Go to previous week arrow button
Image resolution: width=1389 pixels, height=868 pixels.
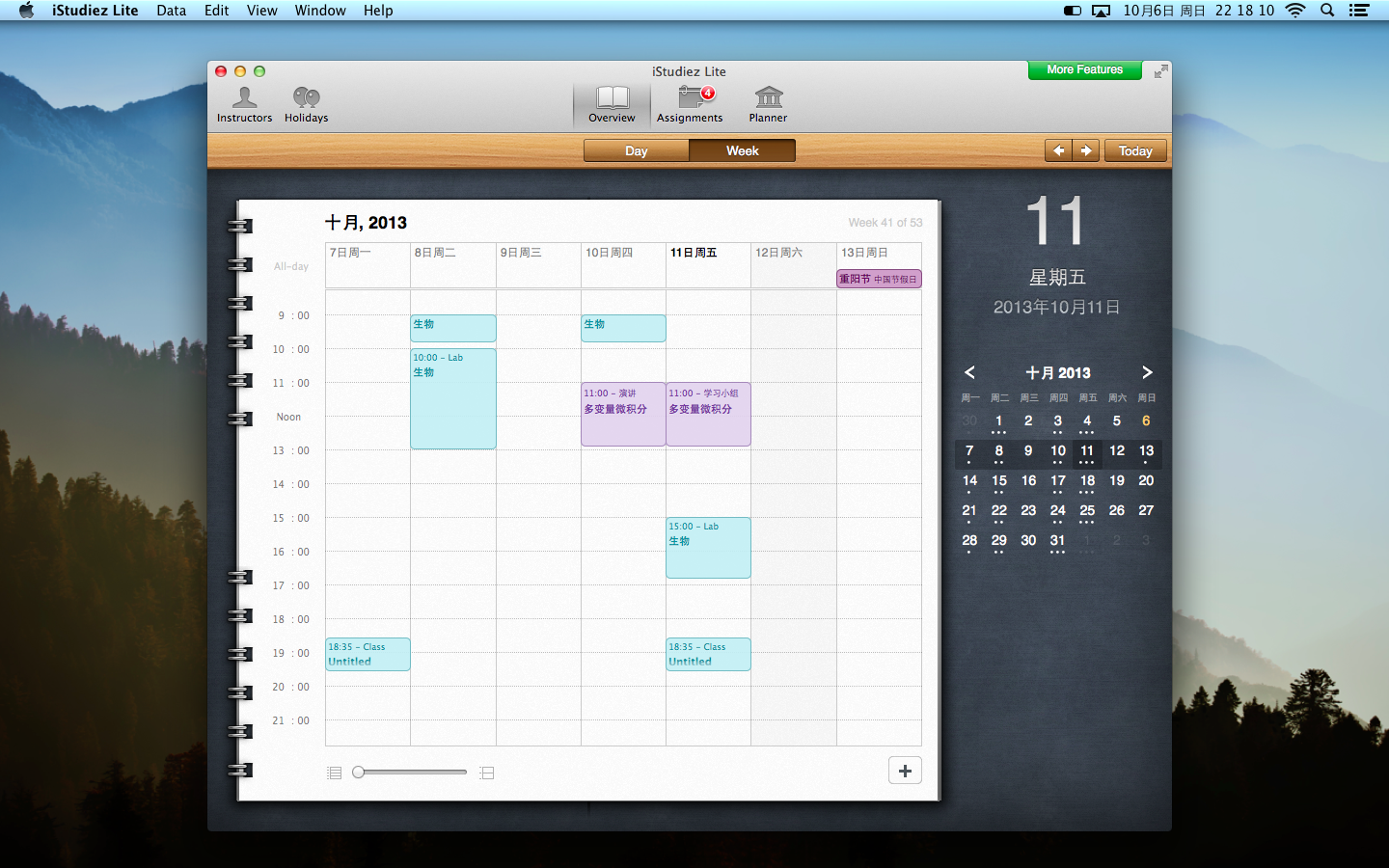point(1058,150)
